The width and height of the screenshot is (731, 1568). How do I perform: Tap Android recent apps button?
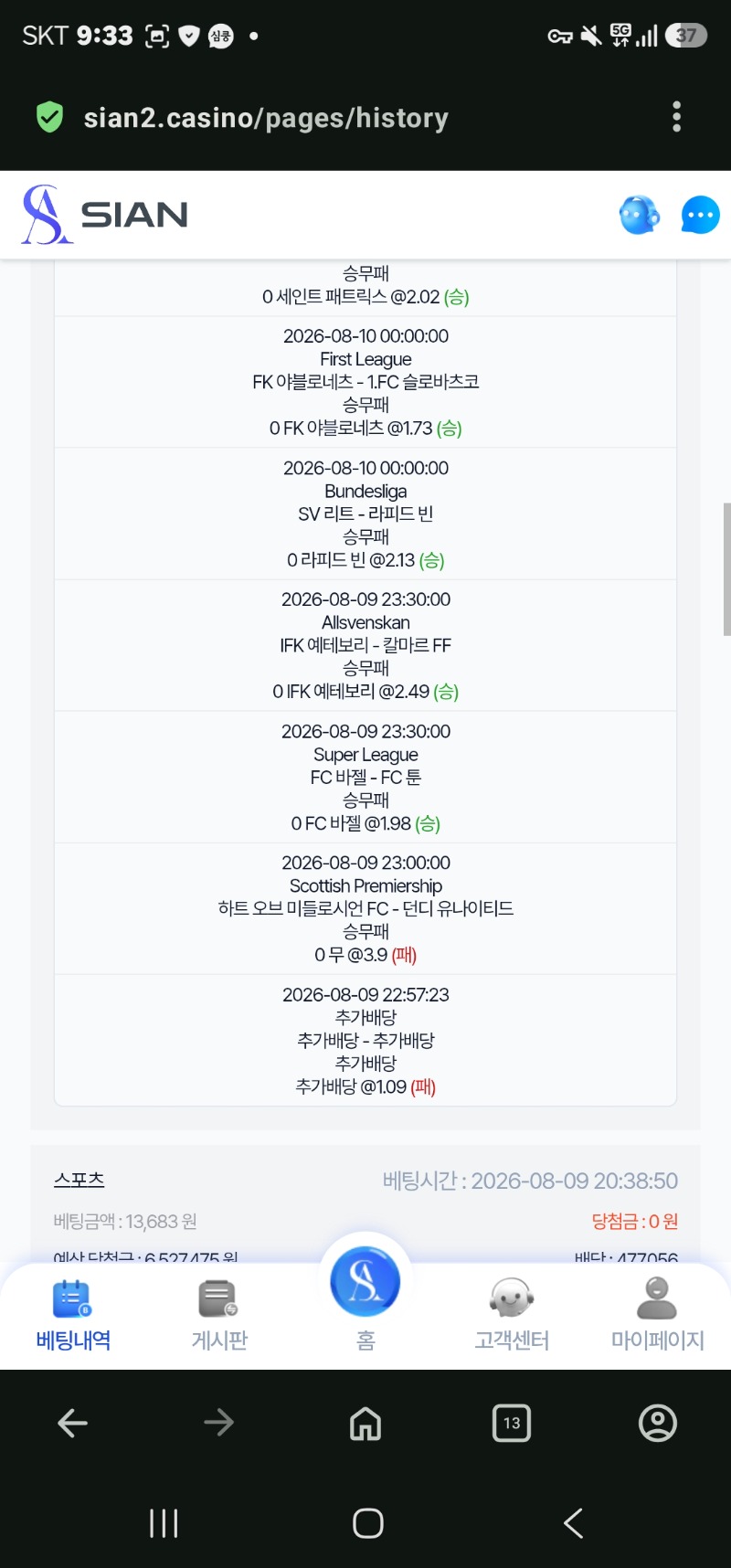[164, 1523]
